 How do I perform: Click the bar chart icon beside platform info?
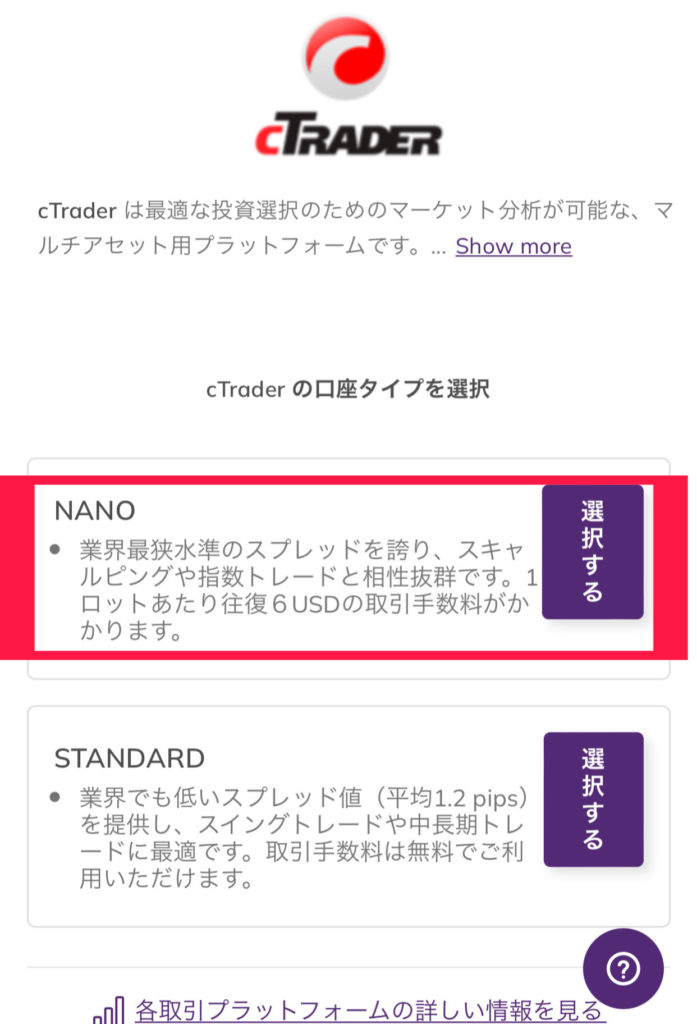(109, 1010)
